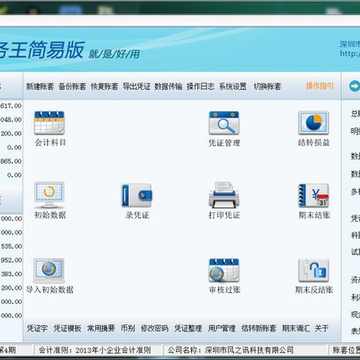Click the 公司名称 status bar entry
The width and height of the screenshot is (360, 360).
(231, 350)
